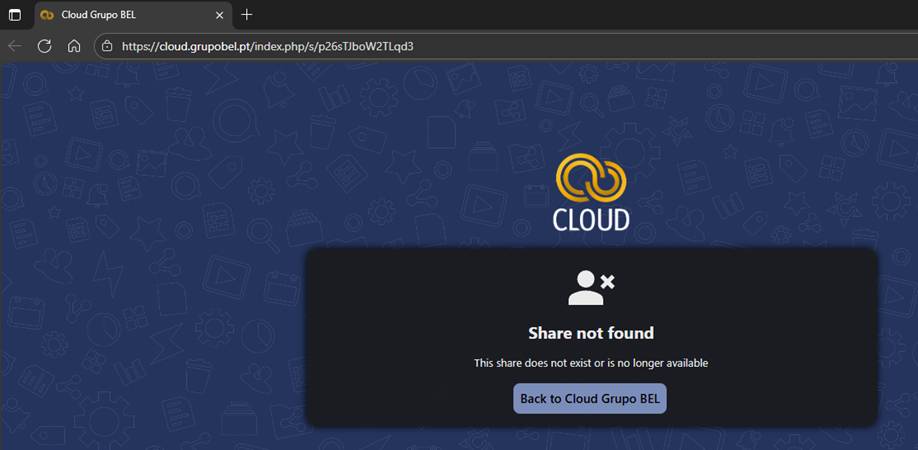The image size is (918, 450).
Task: Click the golden Cloud logo
Action: coord(591,192)
